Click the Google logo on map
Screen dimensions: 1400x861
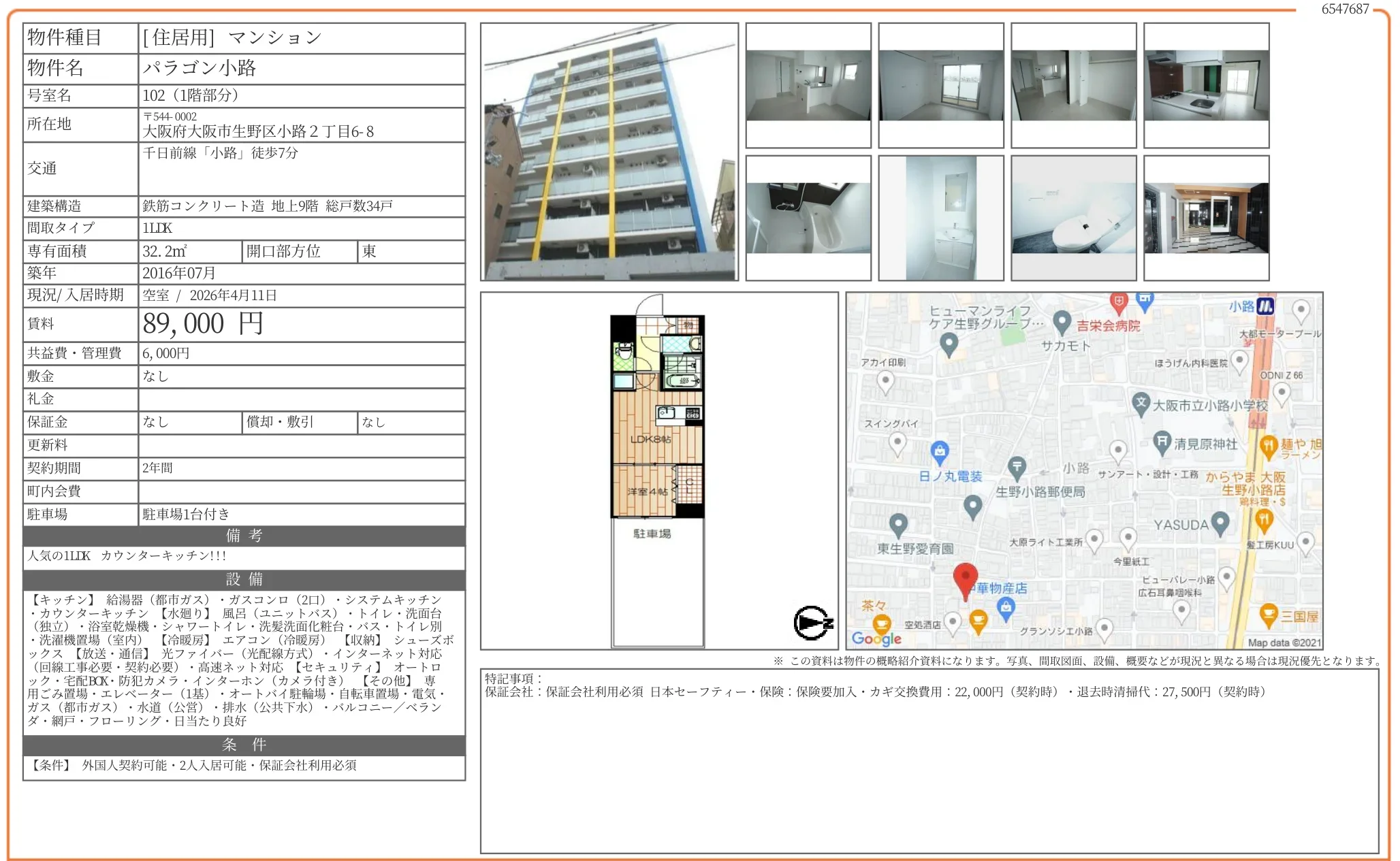pos(876,638)
